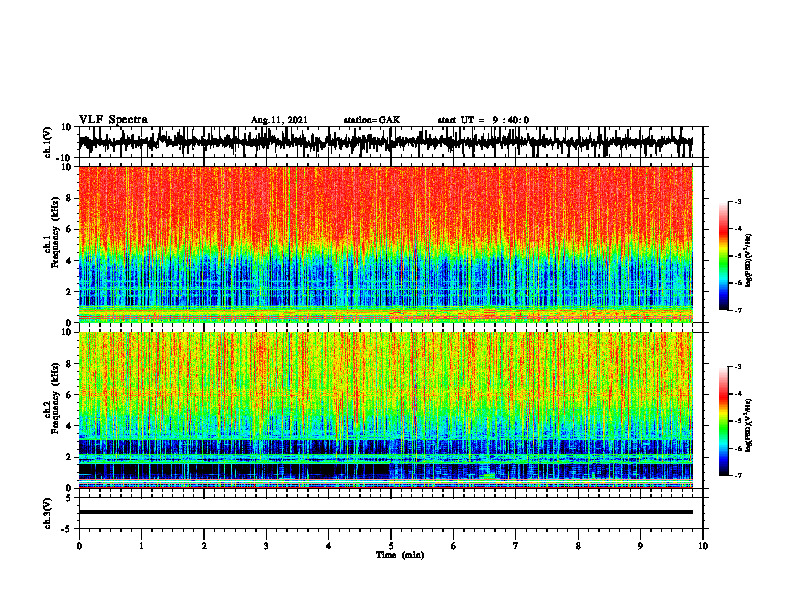Click the "start UT = 9:40:0" text

pyautogui.click(x=483, y=120)
